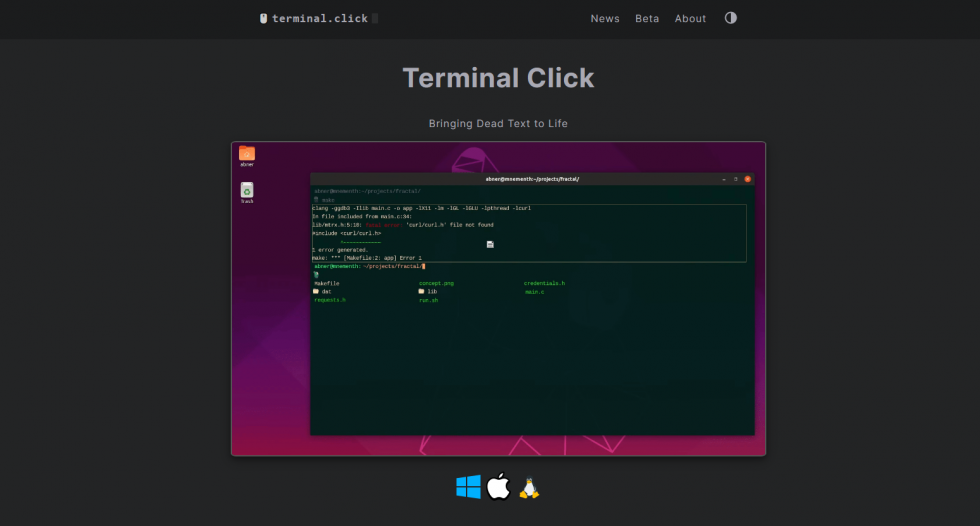Viewport: 980px width, 526px height.
Task: Click requests.h in the terminal listing
Action: click(330, 300)
